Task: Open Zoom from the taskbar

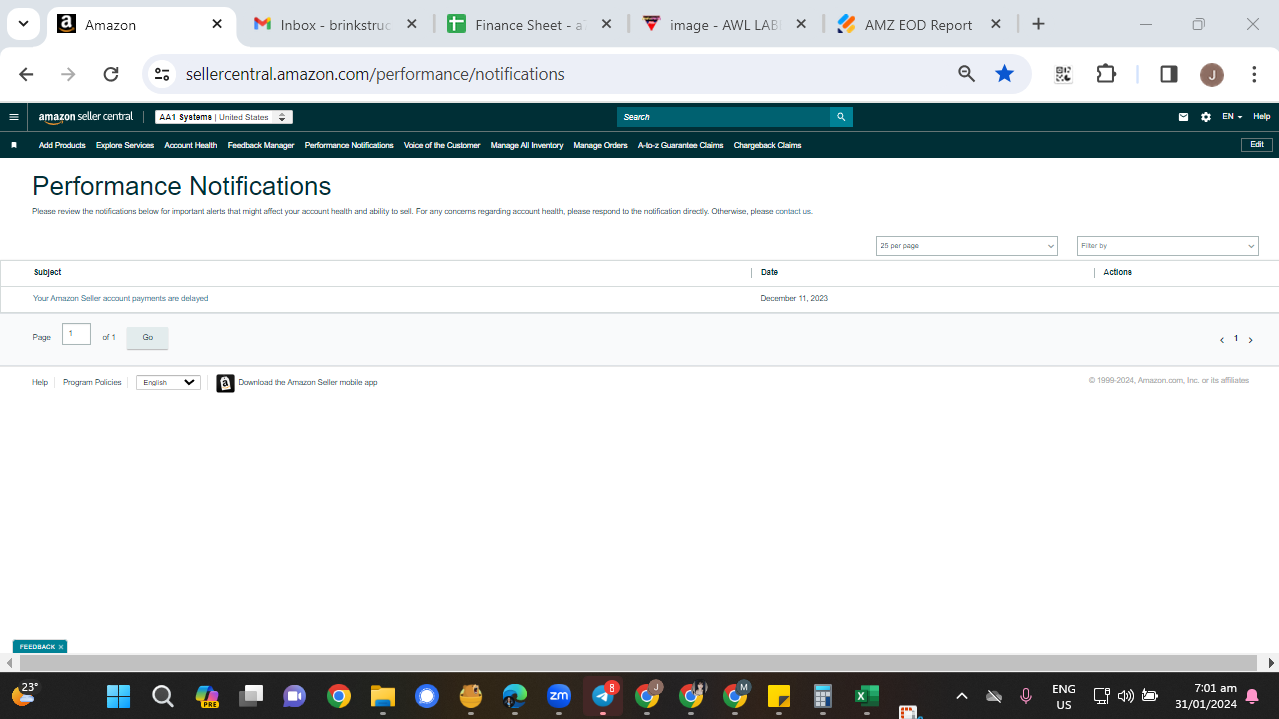Action: pos(559,695)
